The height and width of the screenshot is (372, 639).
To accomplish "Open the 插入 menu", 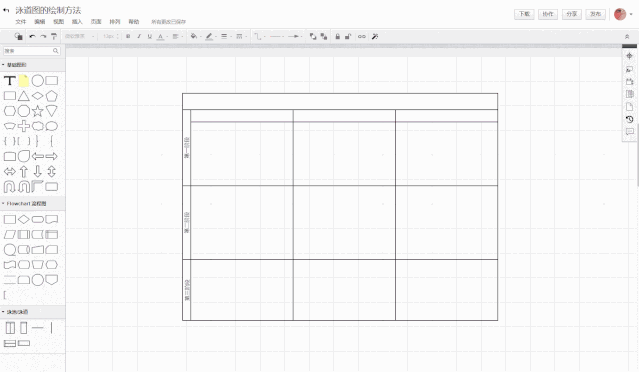I will 77,22.
